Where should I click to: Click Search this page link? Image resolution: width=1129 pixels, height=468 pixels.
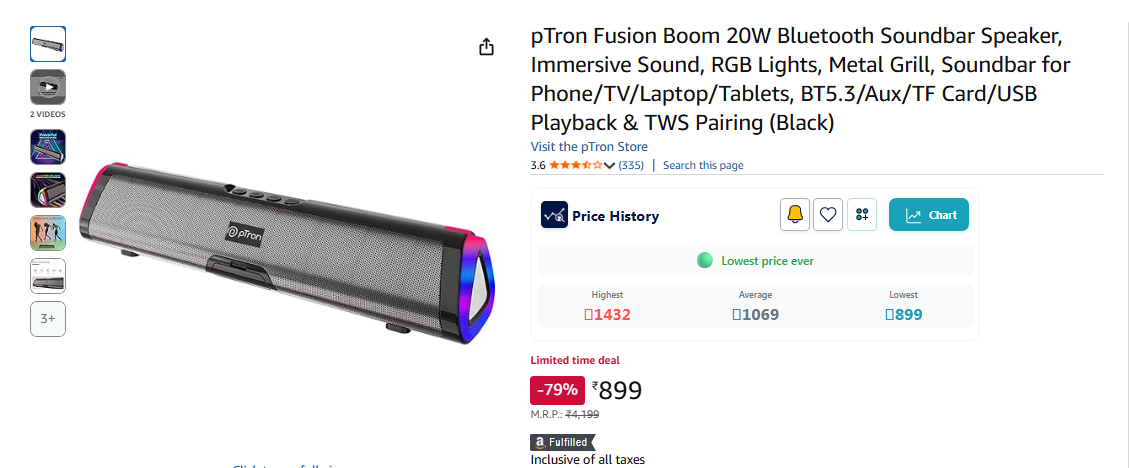(703, 165)
